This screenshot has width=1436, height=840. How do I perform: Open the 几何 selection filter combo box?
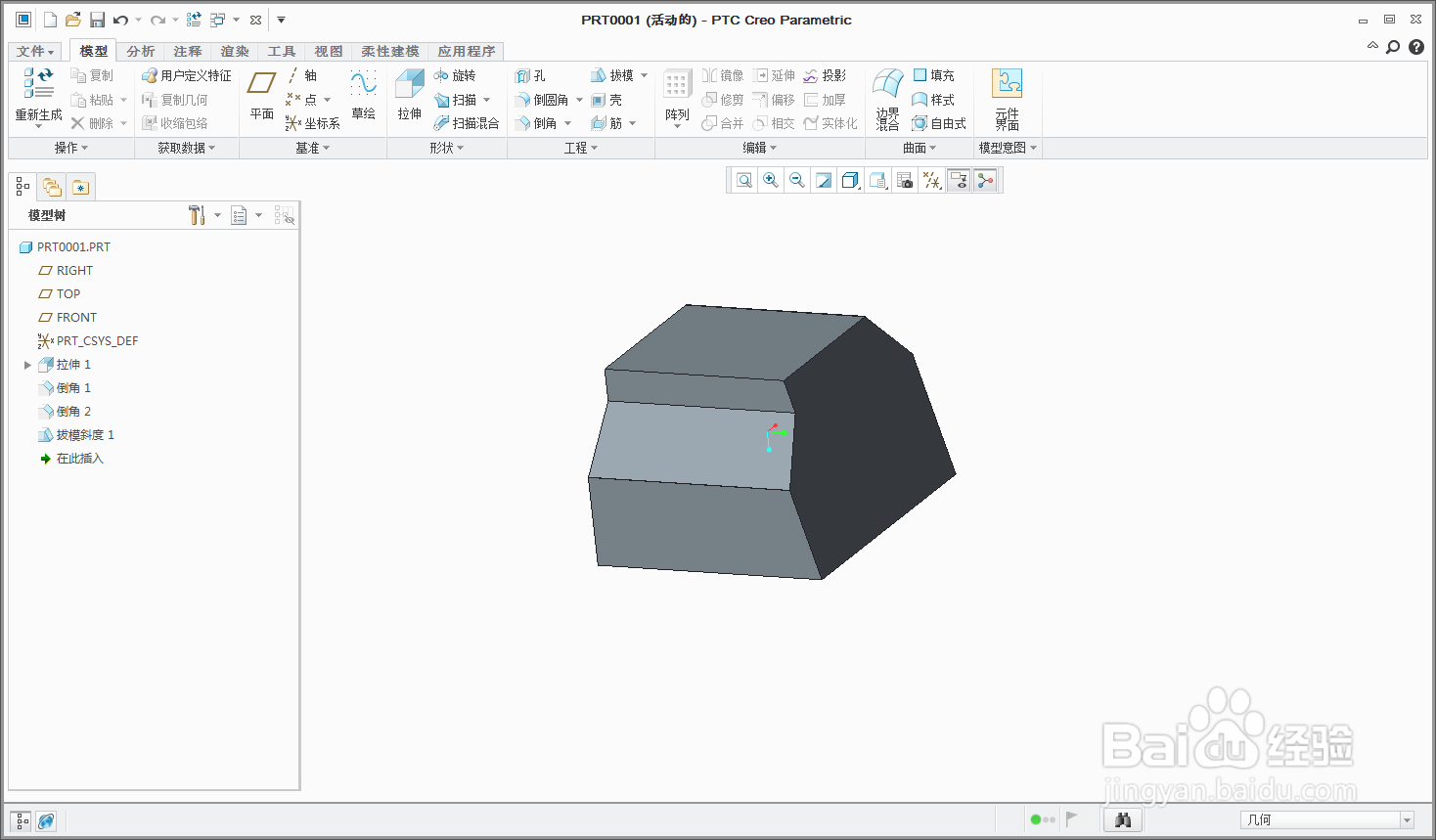[1327, 819]
